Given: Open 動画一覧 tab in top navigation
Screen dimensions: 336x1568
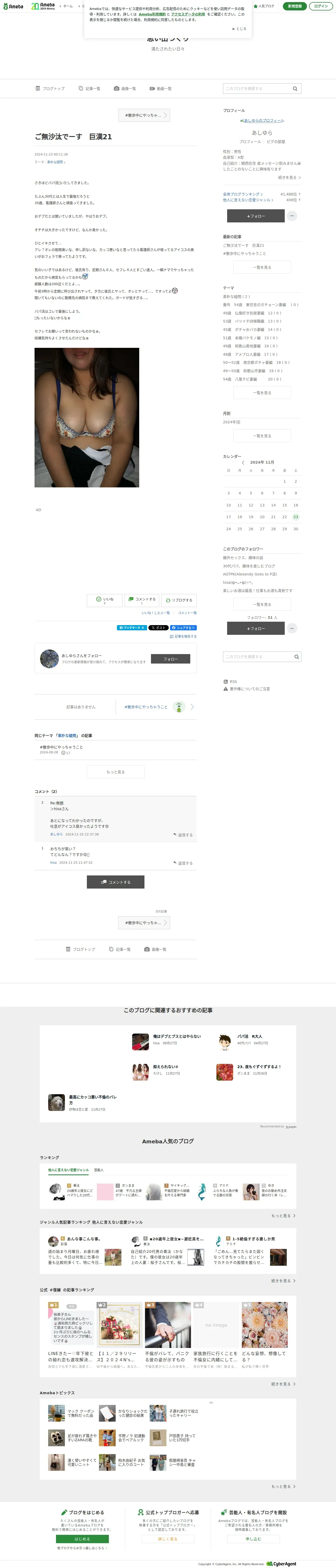Looking at the screenshot, I should 161,89.
